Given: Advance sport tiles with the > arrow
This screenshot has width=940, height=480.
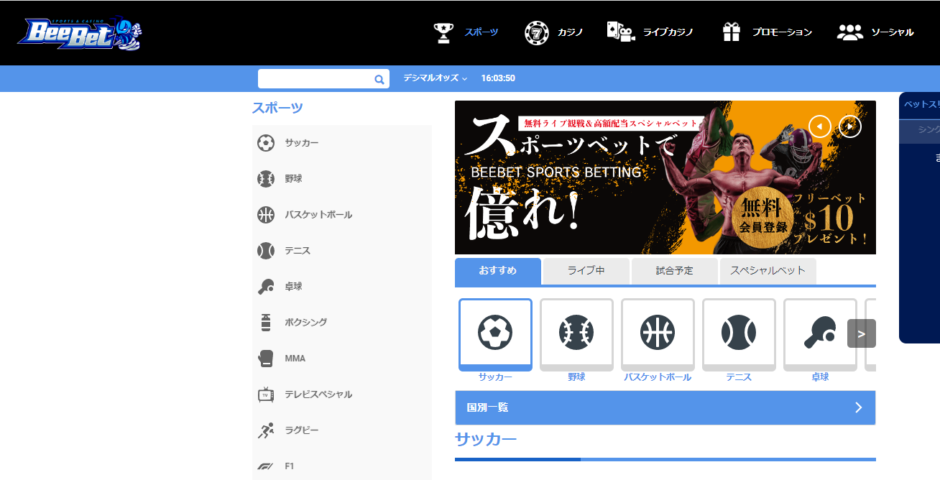Looking at the screenshot, I should pyautogui.click(x=861, y=334).
